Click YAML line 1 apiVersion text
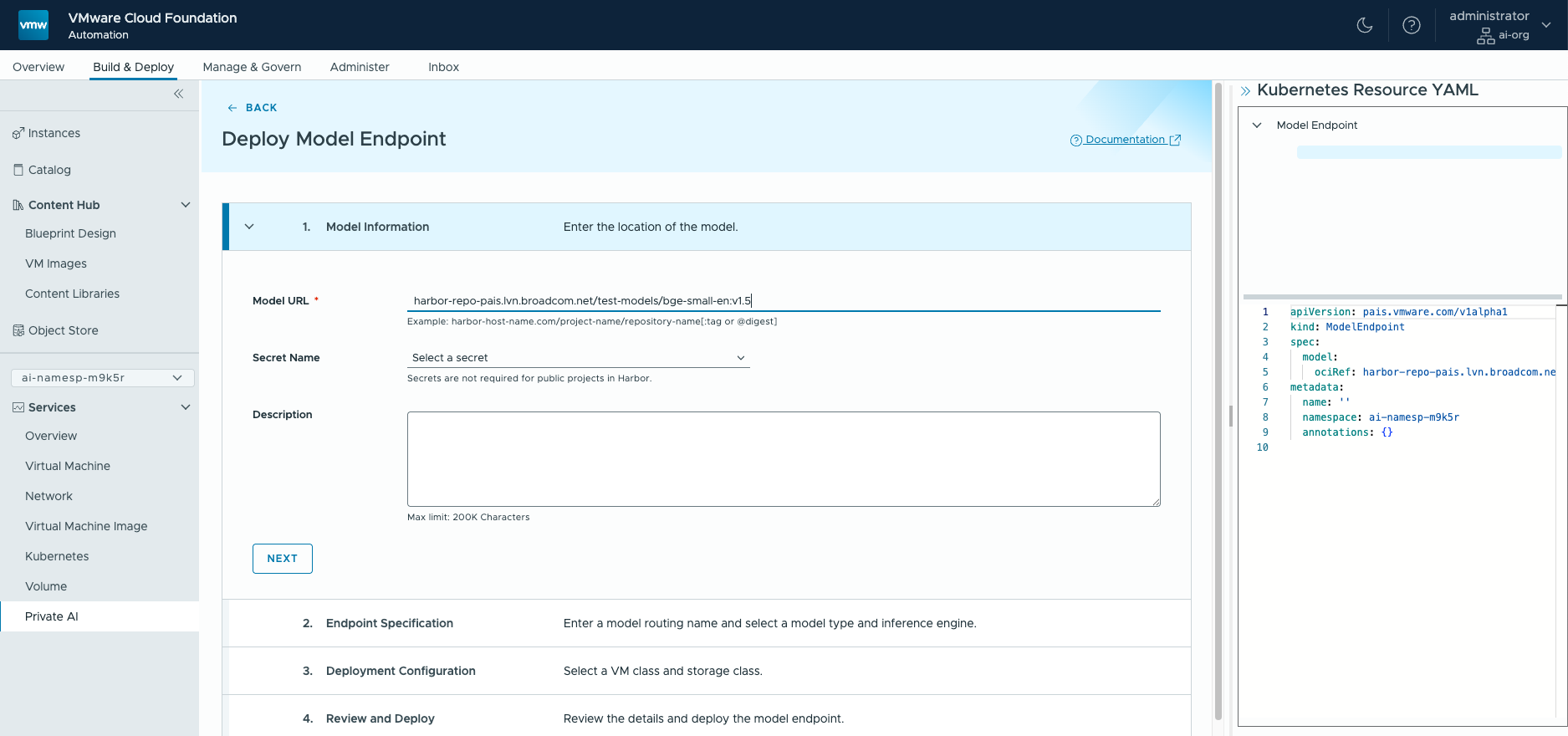1568x736 pixels. point(1398,312)
